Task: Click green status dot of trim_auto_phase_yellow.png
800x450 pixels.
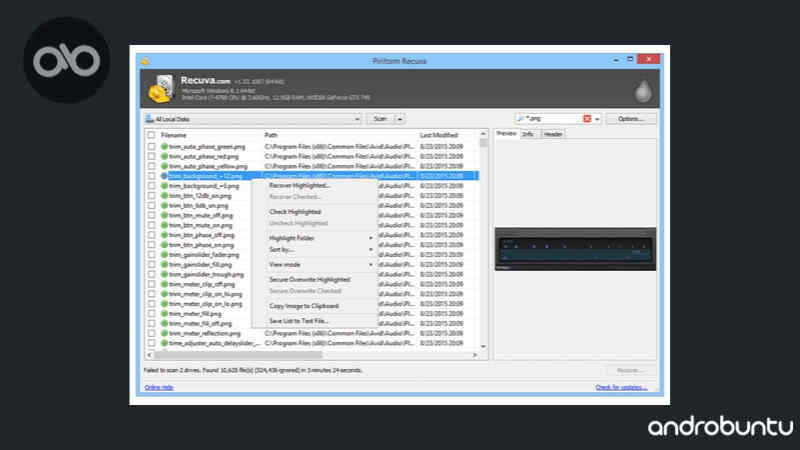Action: pos(164,166)
